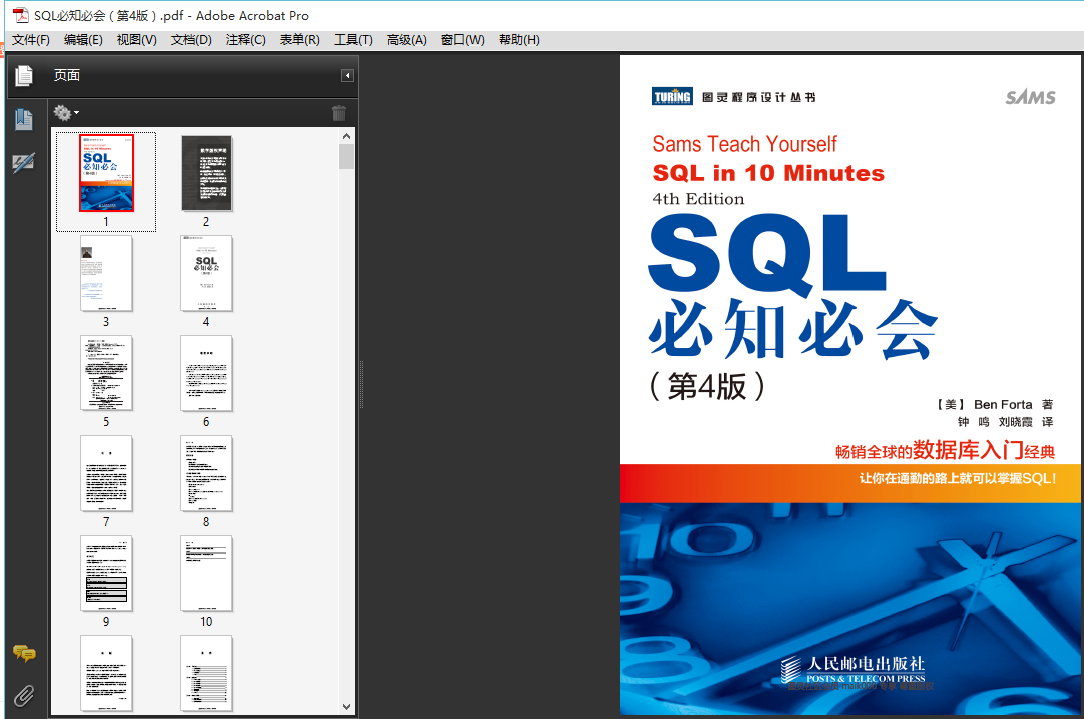The image size is (1084, 719).
Task: Select page 10 thumbnail
Action: 206,573
